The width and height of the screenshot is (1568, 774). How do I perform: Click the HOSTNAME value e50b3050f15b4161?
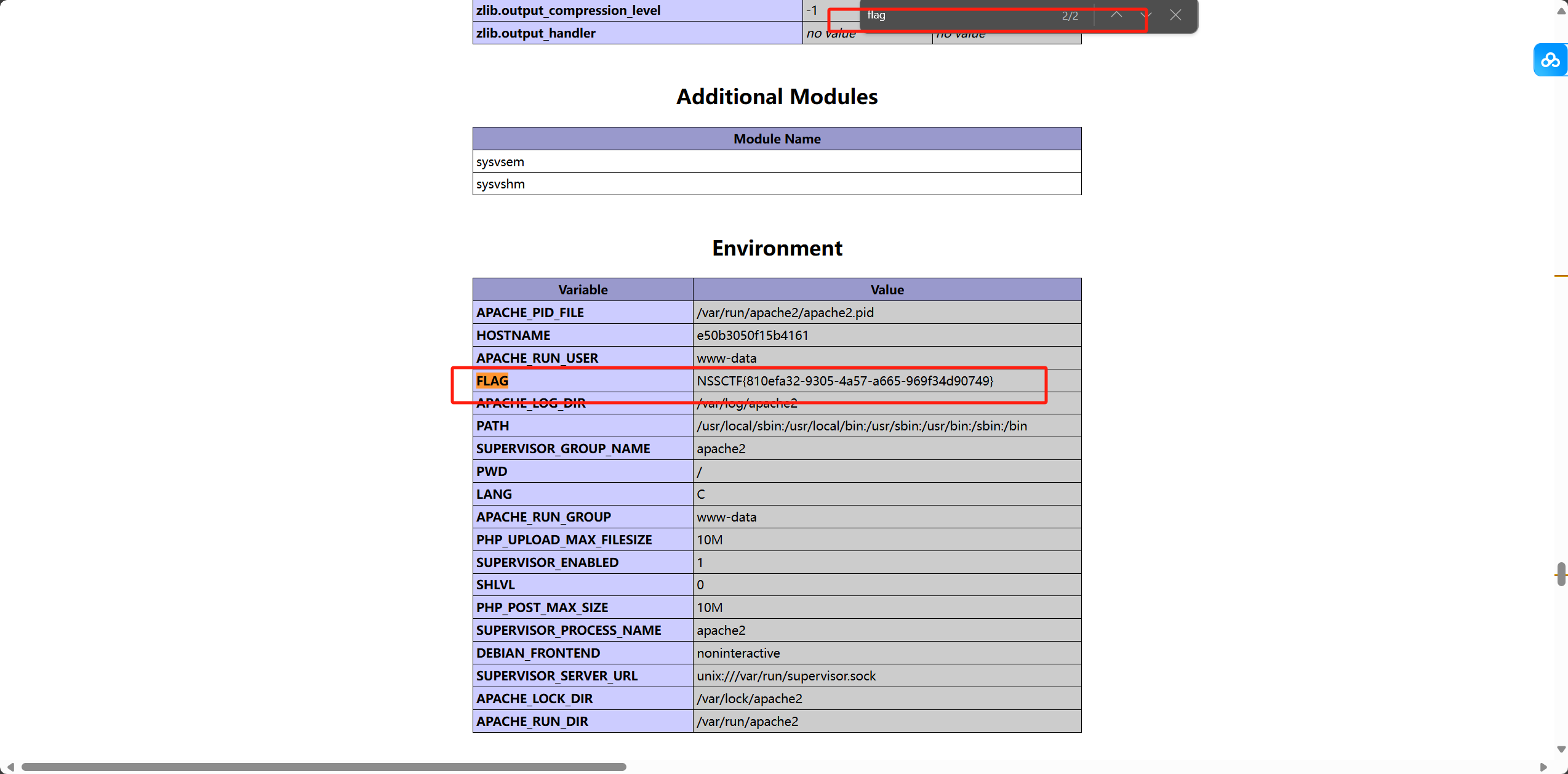point(752,336)
